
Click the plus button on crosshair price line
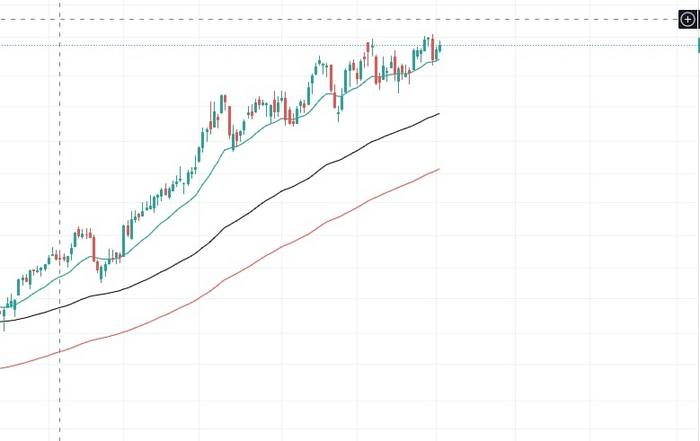point(687,19)
